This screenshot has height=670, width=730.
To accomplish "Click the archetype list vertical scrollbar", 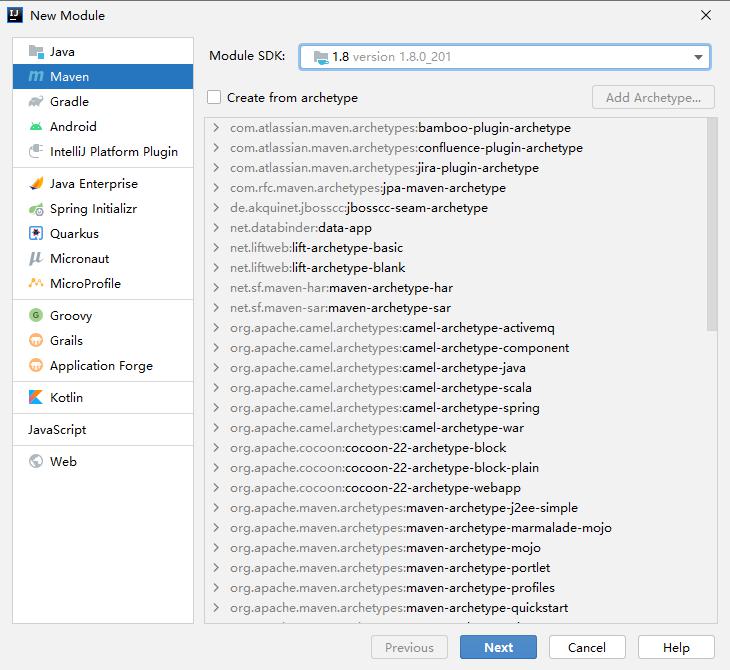I will pos(711,224).
